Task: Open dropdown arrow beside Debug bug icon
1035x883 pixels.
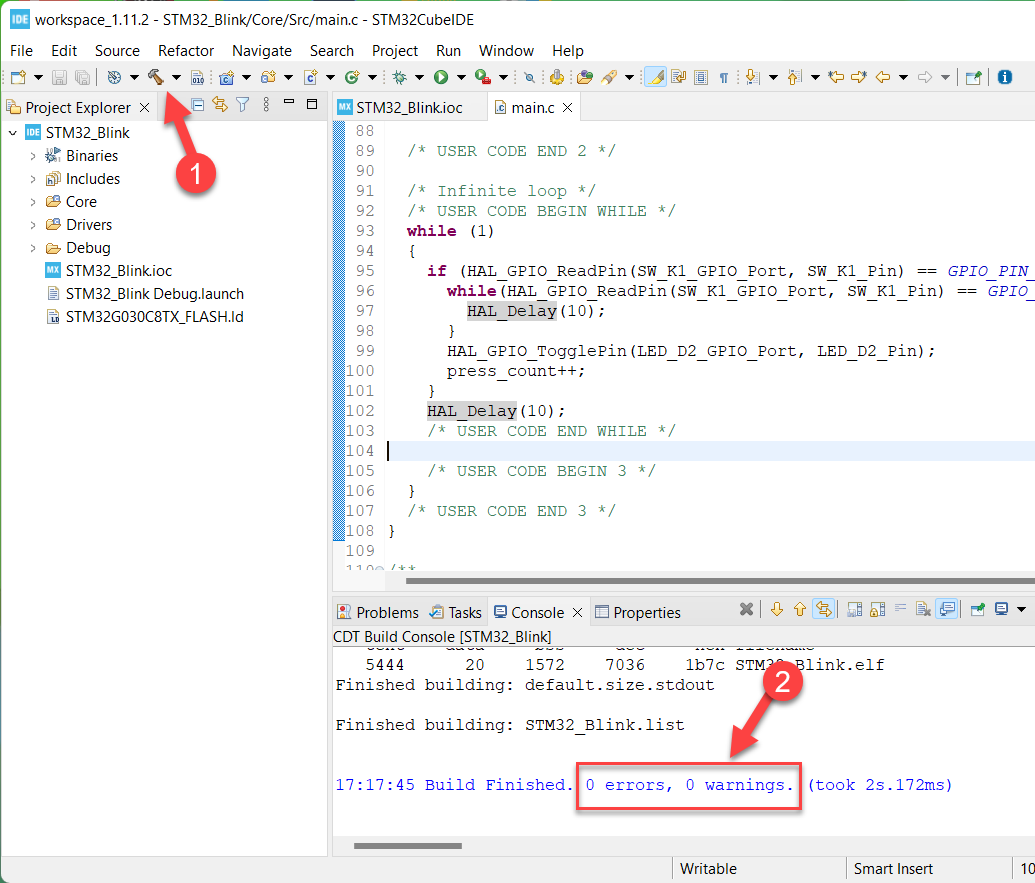Action: tap(419, 78)
